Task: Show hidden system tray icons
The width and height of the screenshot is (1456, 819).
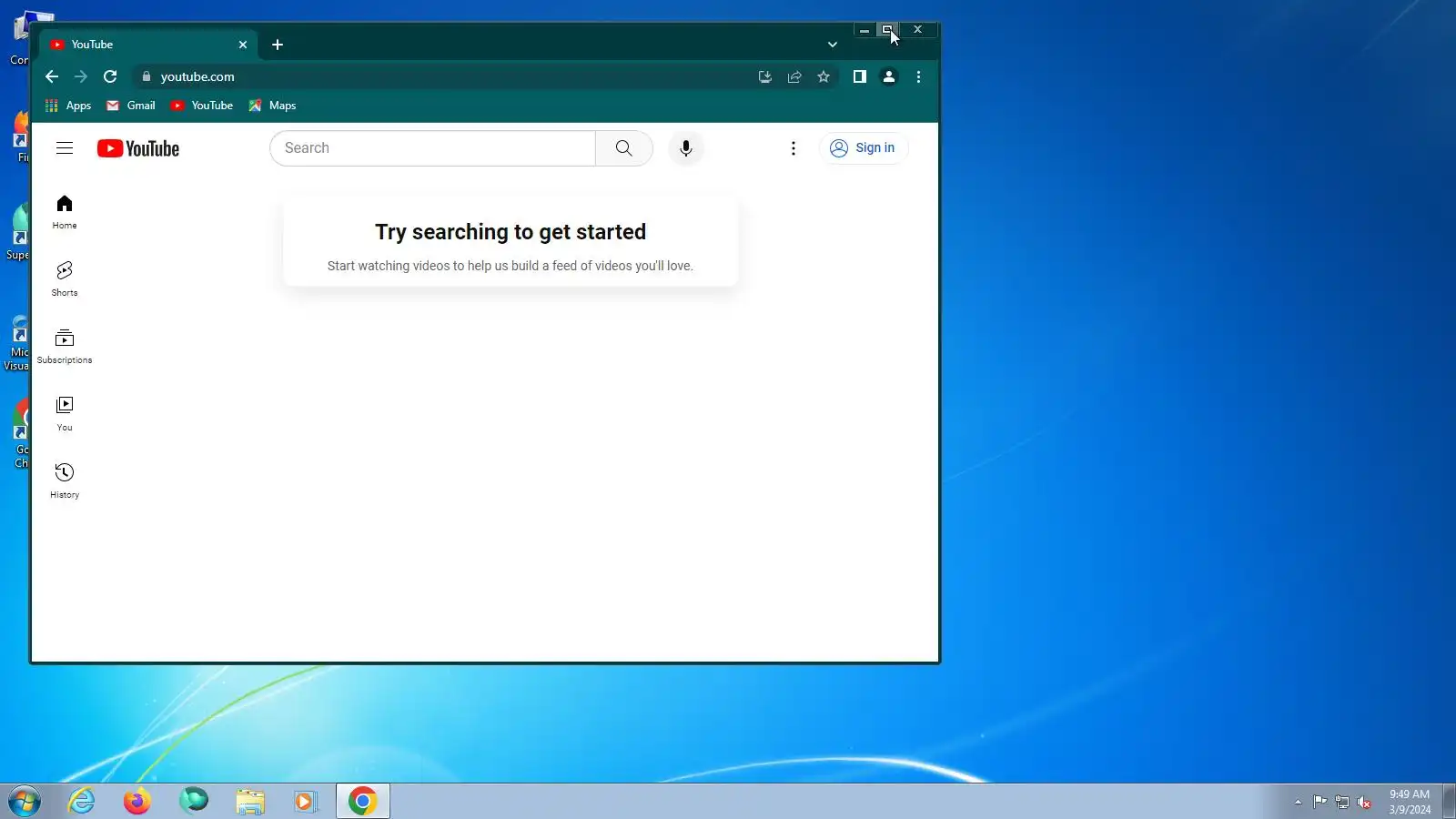Action: click(1298, 802)
